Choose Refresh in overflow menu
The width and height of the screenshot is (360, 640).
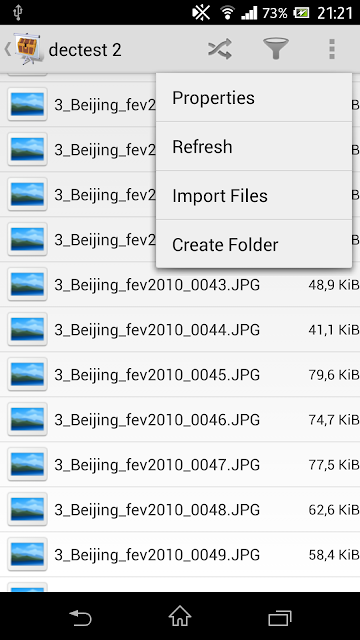pyautogui.click(x=254, y=146)
